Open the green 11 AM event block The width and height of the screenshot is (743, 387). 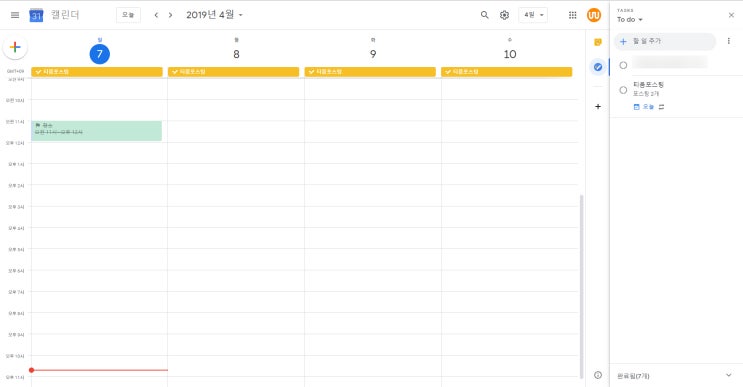97,131
